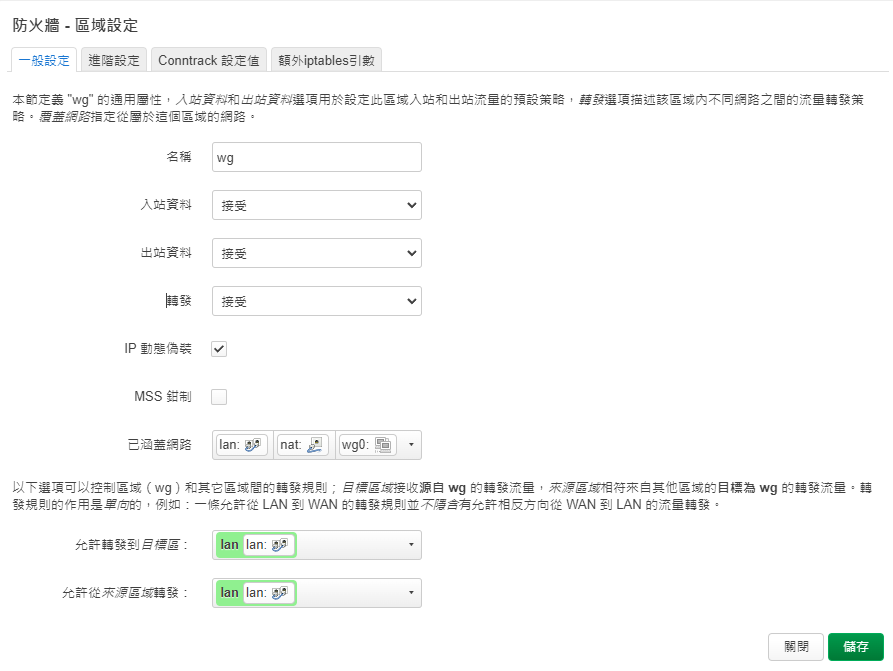This screenshot has height=671, width=893.
Task: Enable the MSS 鉗制 checkbox
Action: (x=219, y=397)
